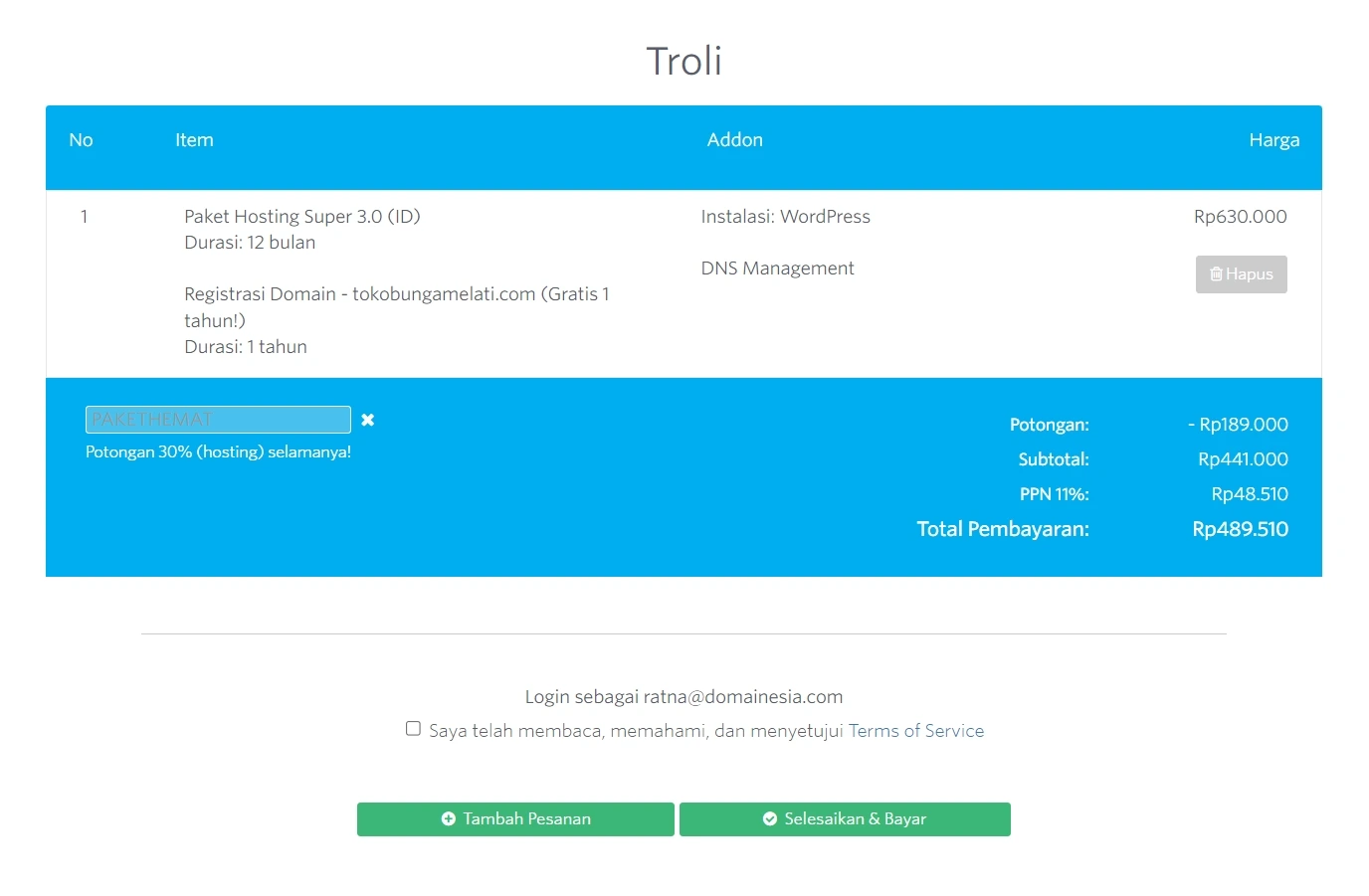
Task: Click the Durasi: 12 bulan text
Action: [250, 243]
